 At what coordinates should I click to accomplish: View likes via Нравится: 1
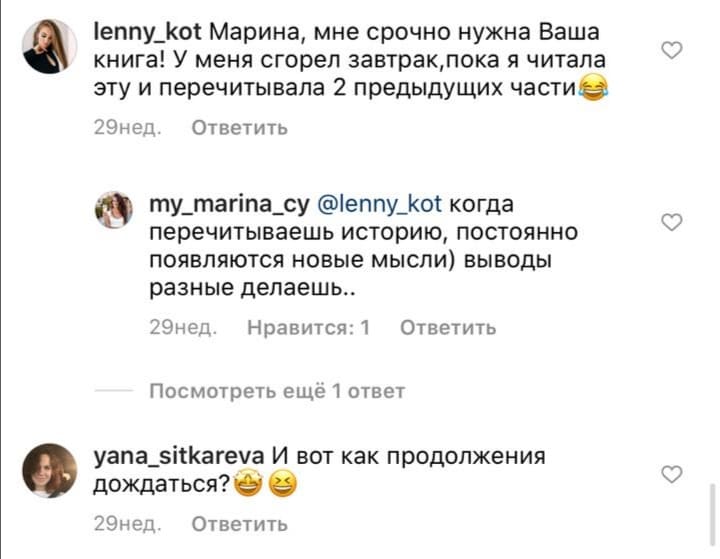[x=308, y=327]
